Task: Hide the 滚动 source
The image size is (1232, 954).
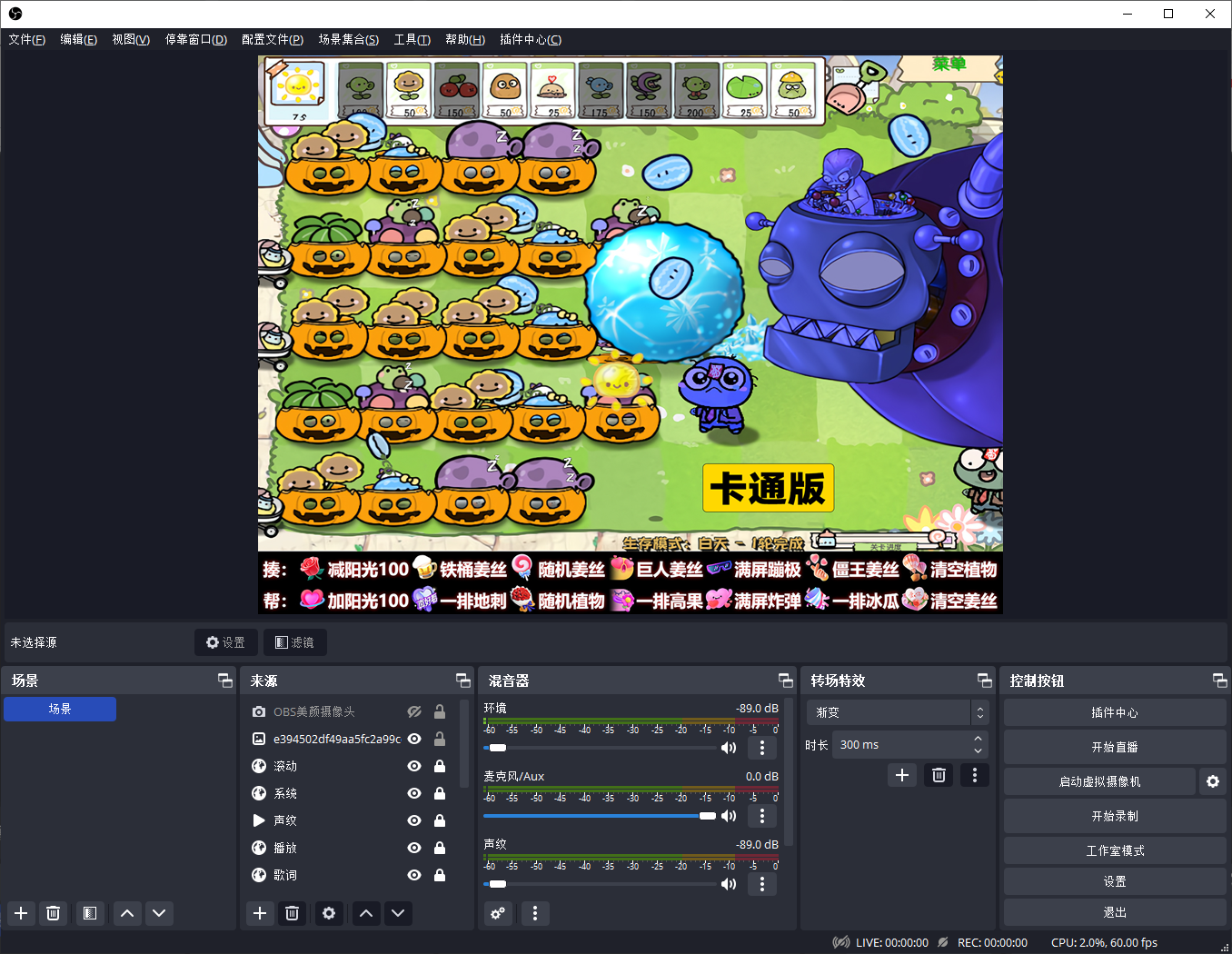Action: click(x=414, y=766)
